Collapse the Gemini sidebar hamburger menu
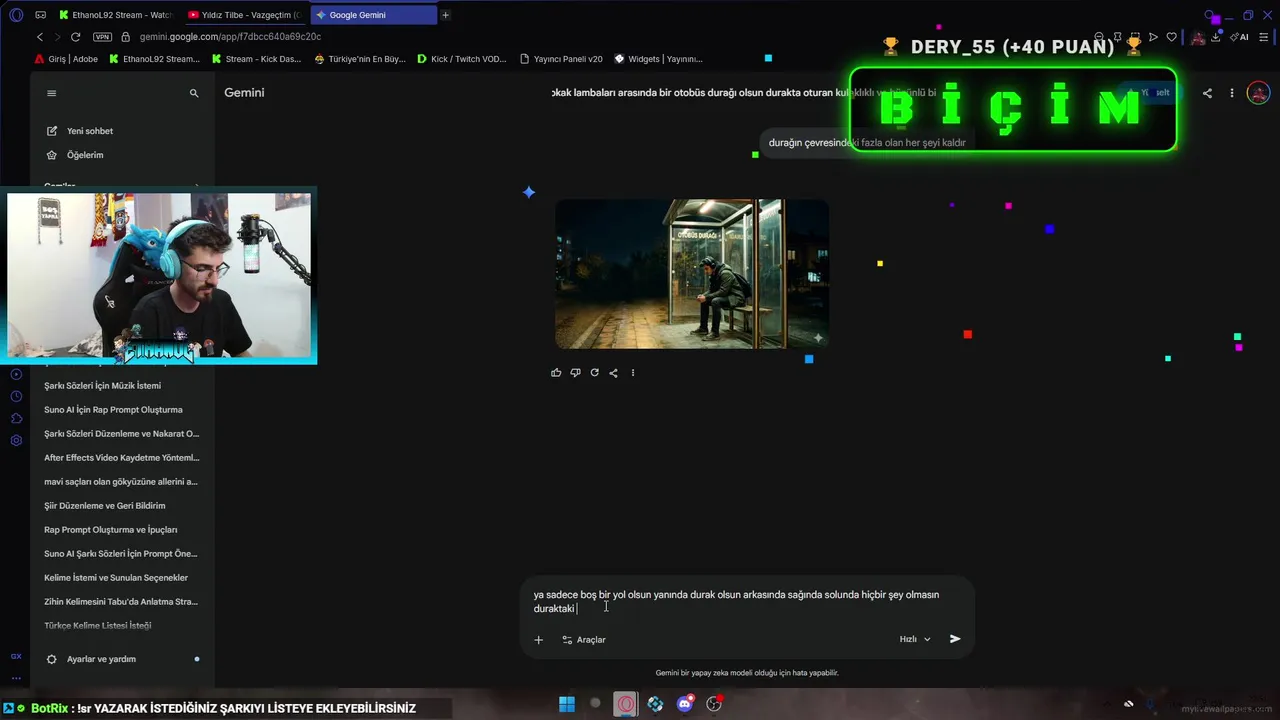 (x=52, y=93)
